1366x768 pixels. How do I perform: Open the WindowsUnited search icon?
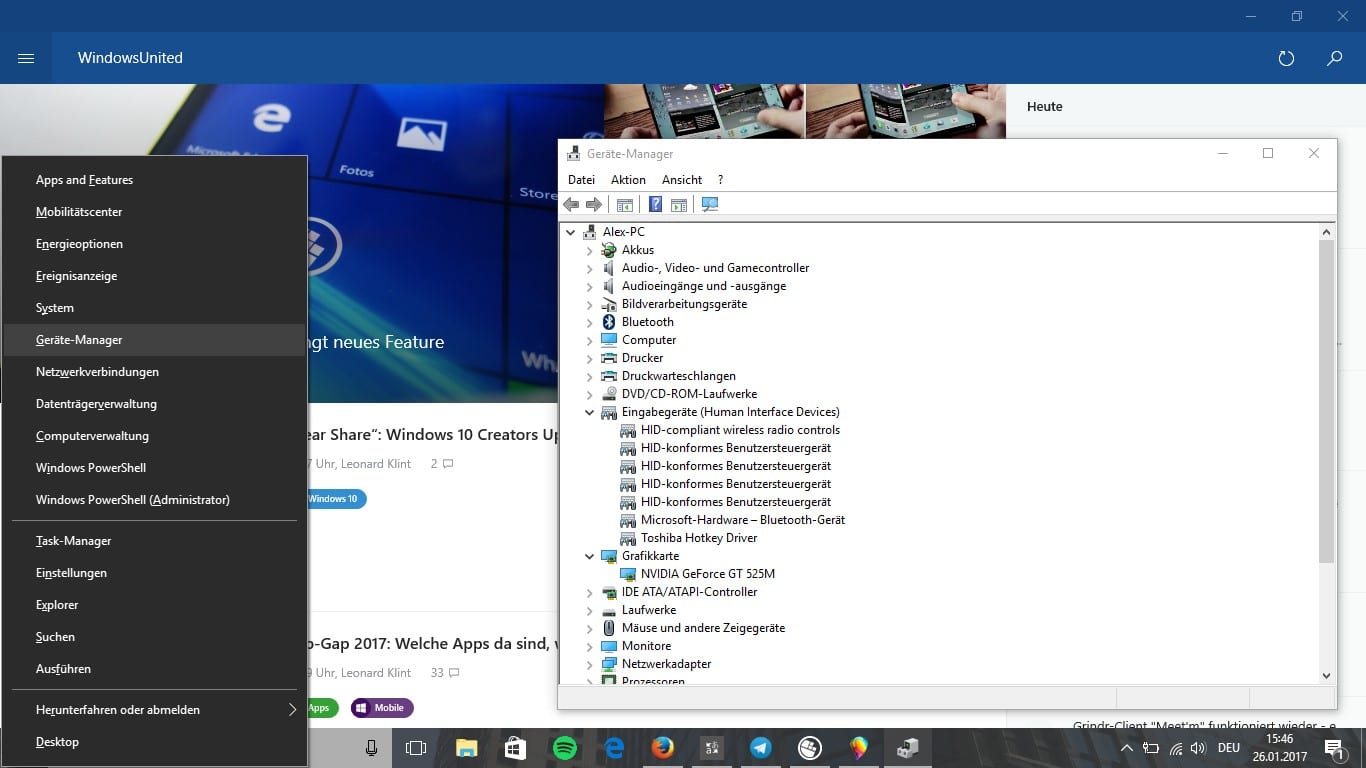click(1334, 59)
